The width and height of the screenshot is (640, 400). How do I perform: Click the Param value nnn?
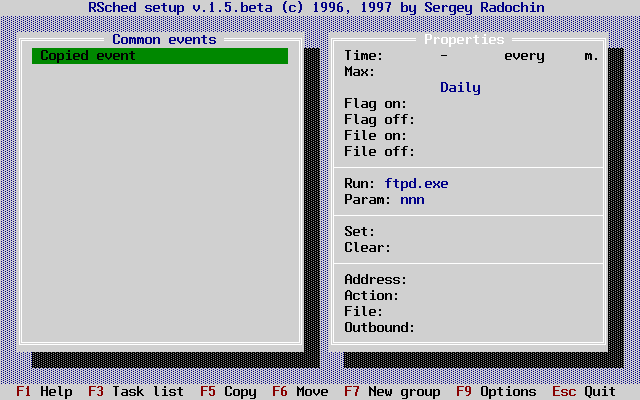412,200
